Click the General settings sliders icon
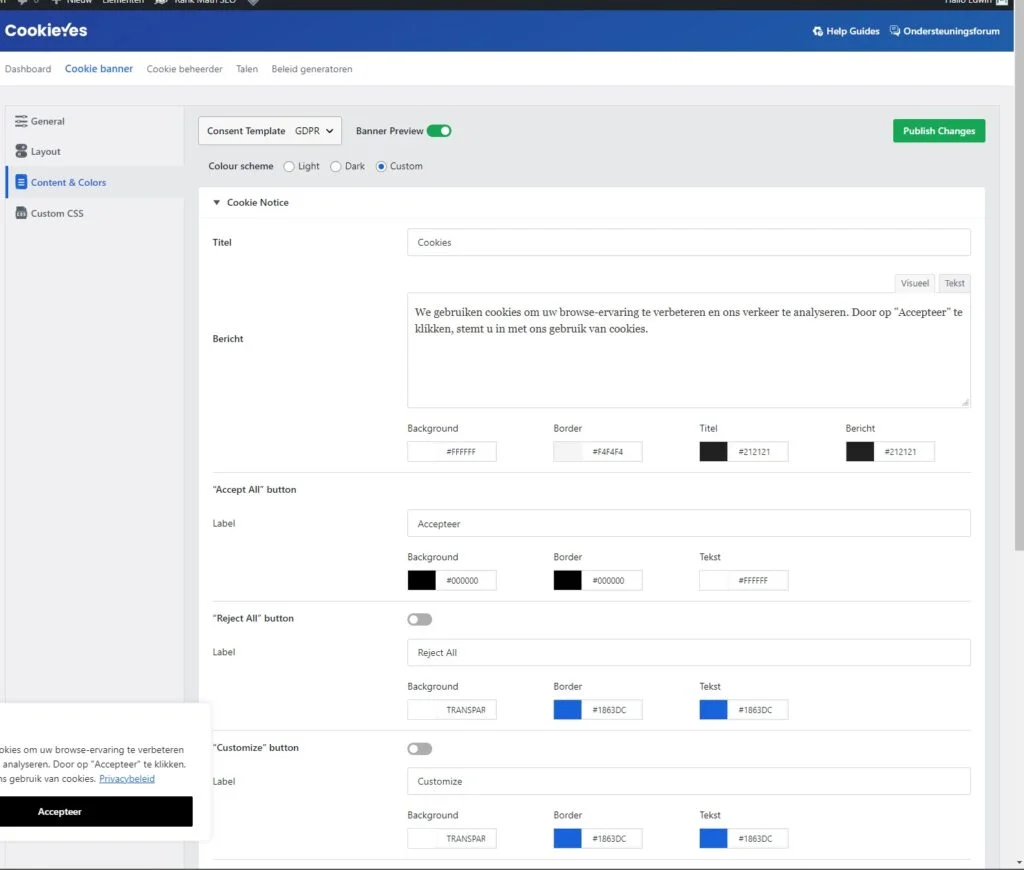 [22, 121]
